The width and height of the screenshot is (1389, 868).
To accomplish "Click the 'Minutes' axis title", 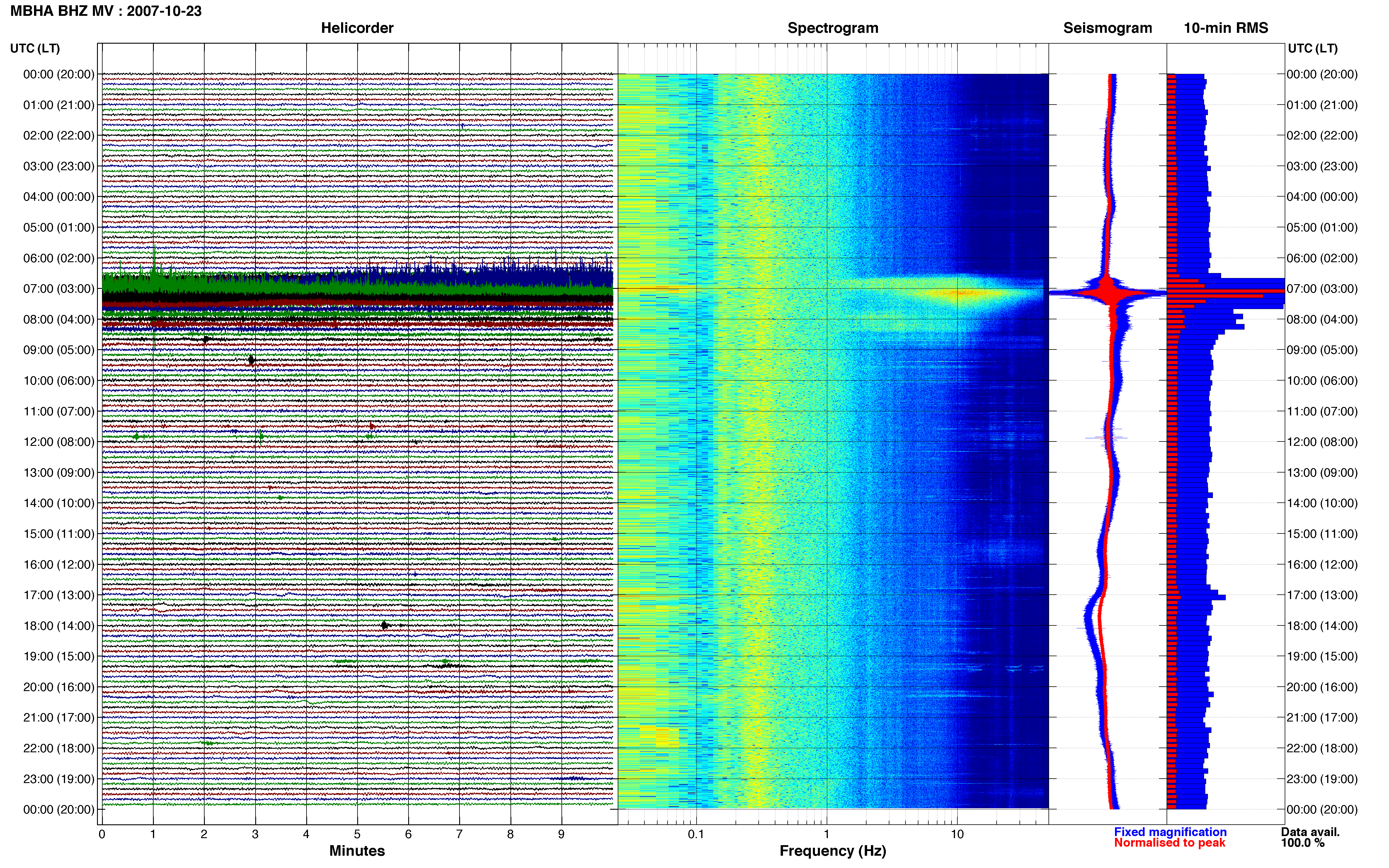I will [357, 851].
